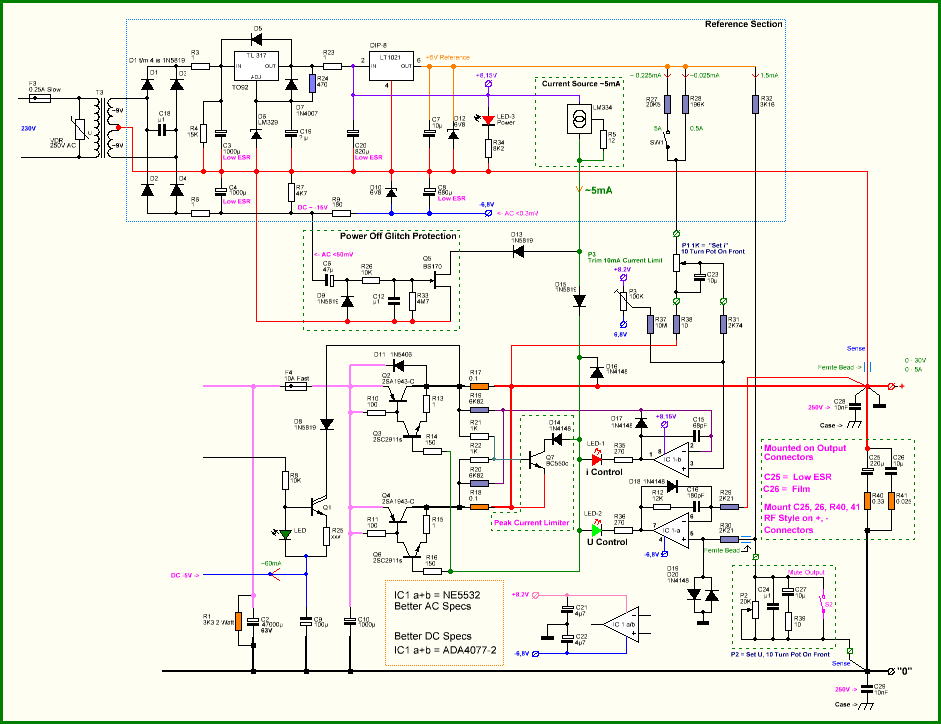
Task: Click the "Peak Current Limiter" label
Action: (x=532, y=523)
